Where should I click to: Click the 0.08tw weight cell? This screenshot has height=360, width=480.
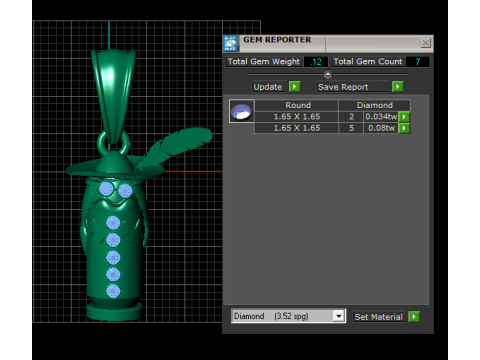point(381,128)
